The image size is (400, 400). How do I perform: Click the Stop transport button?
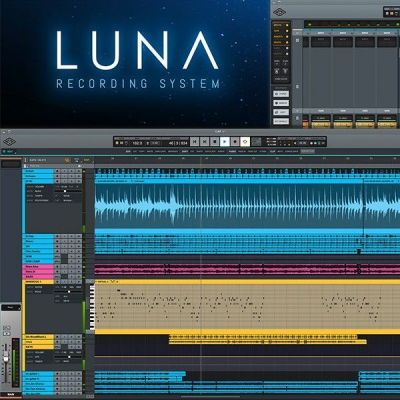click(x=215, y=142)
